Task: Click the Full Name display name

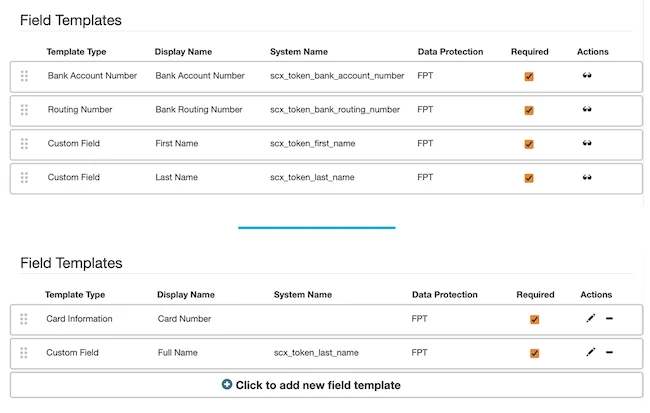Action: point(177,353)
